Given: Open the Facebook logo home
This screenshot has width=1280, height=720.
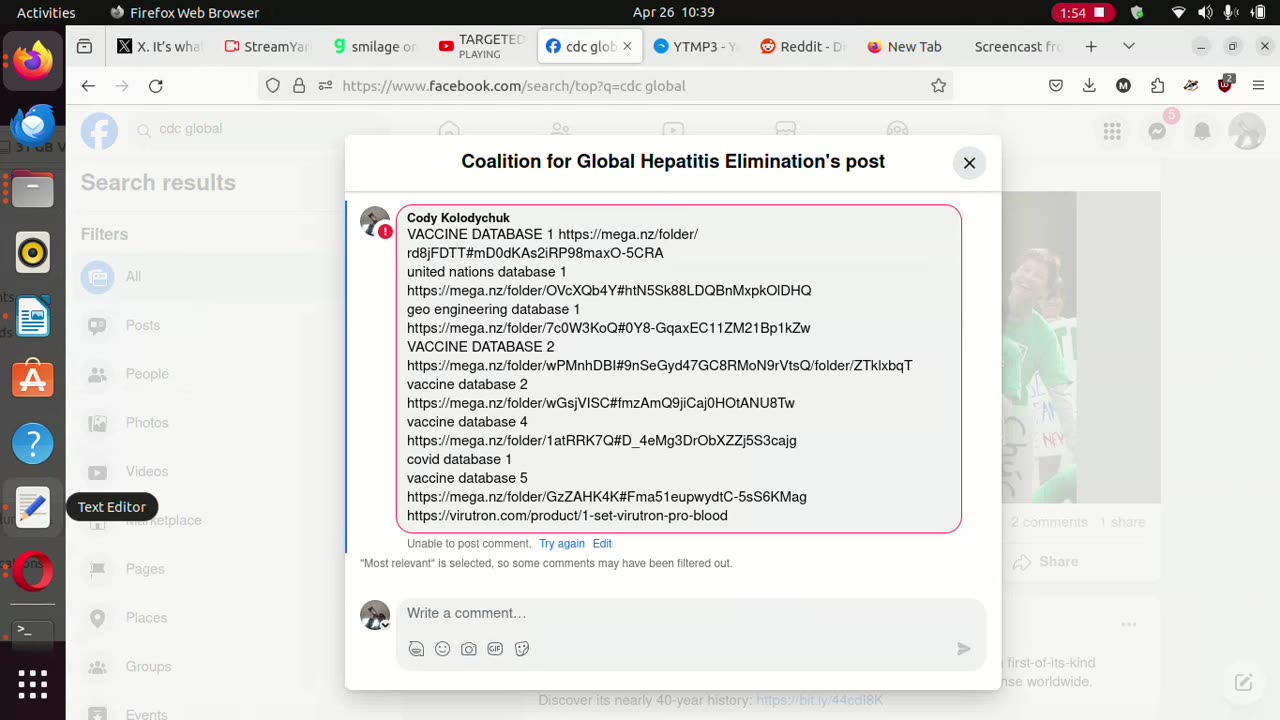Looking at the screenshot, I should [x=99, y=131].
